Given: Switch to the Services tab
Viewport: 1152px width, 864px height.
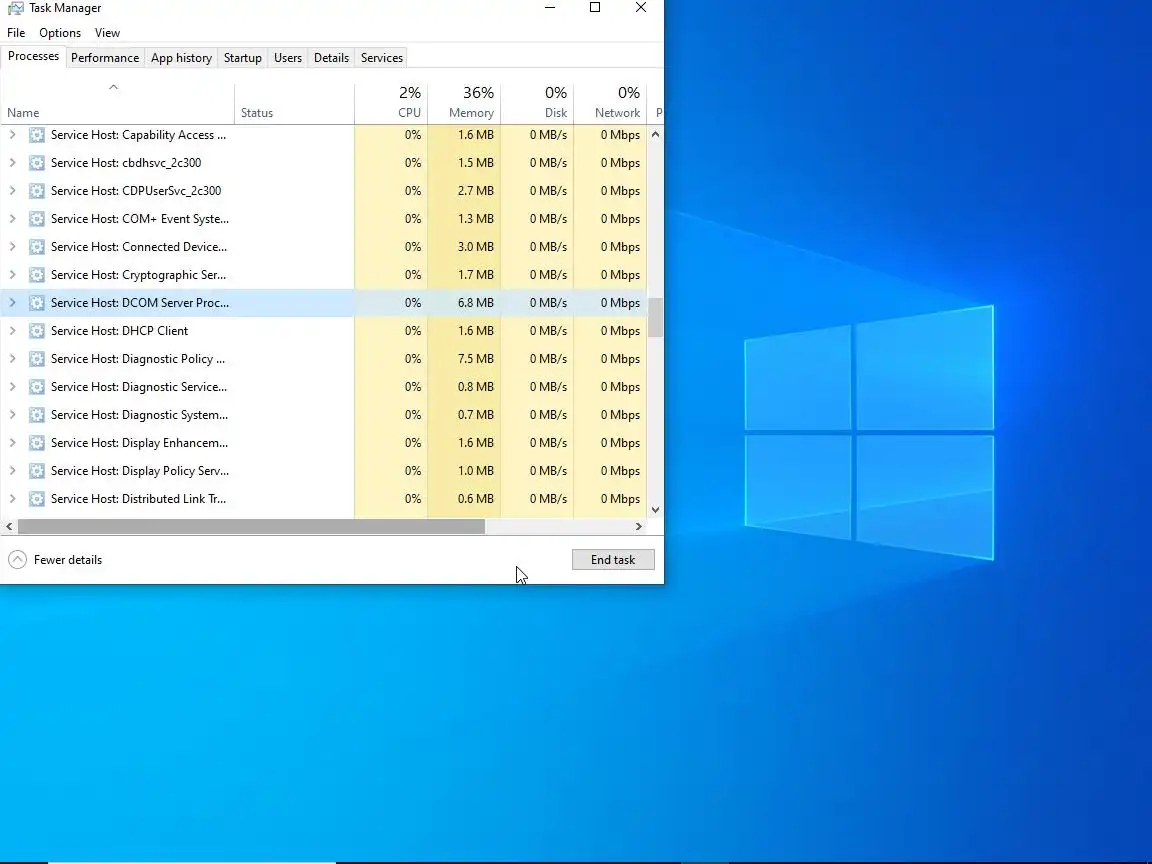Looking at the screenshot, I should 382,58.
